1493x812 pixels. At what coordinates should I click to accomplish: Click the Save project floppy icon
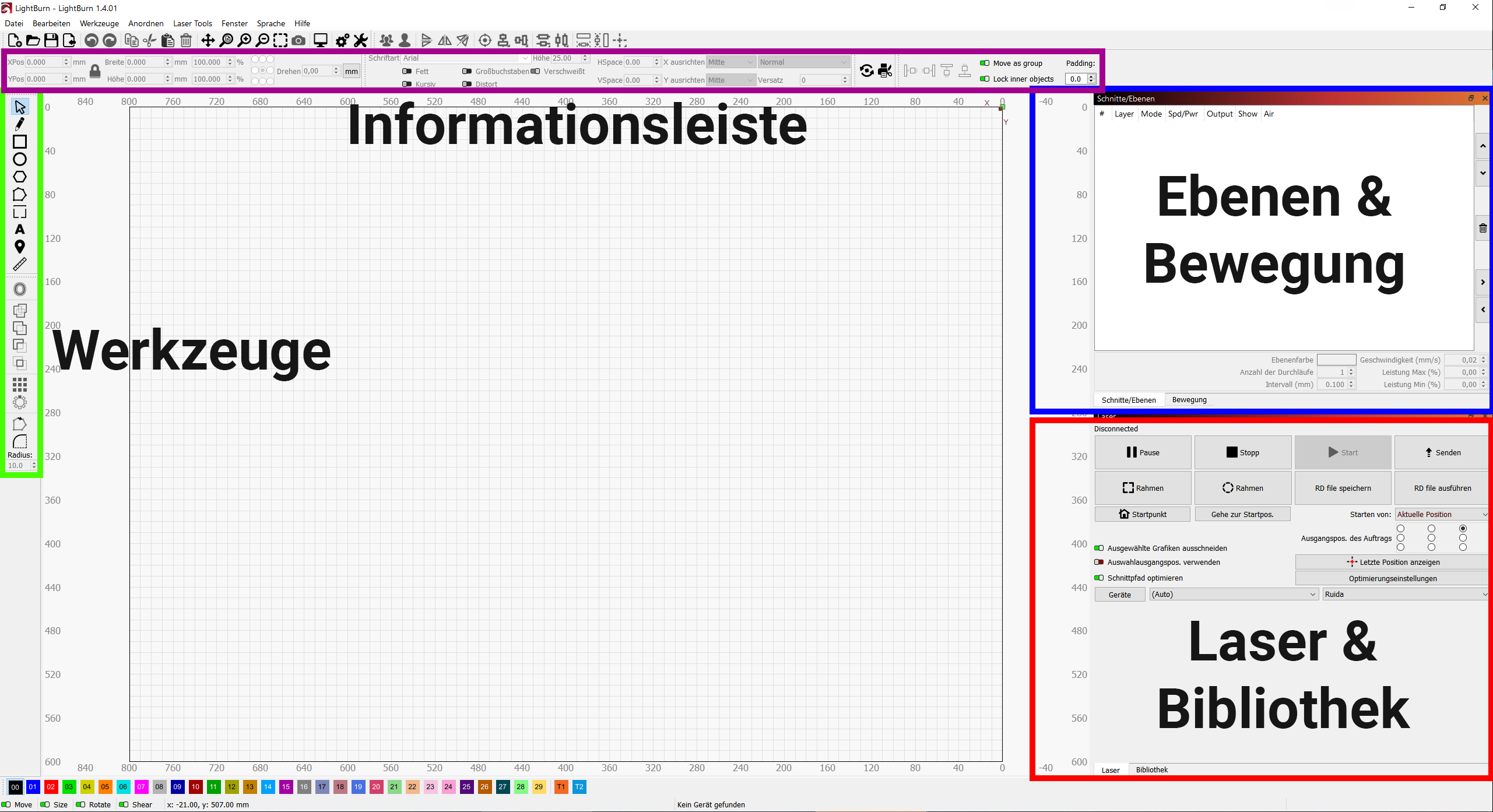pos(51,40)
